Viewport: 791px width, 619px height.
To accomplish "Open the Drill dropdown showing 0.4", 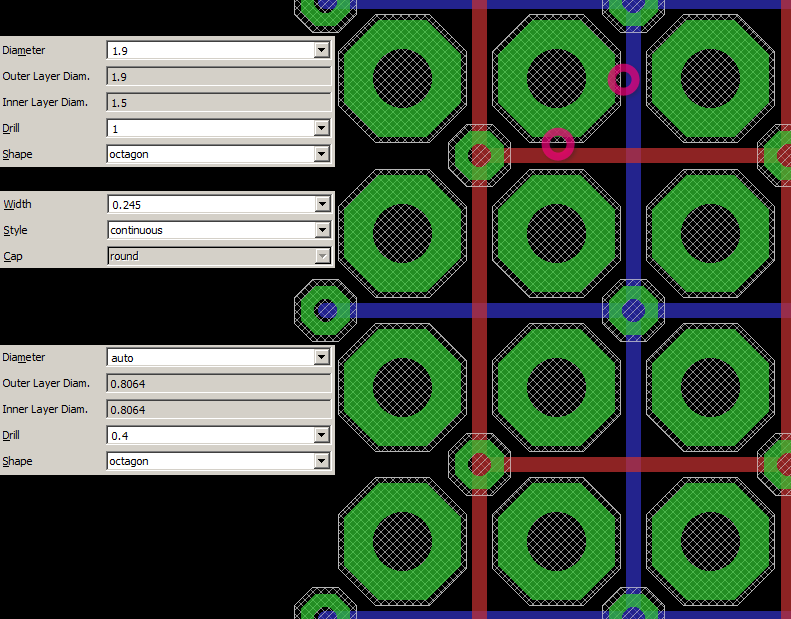I will pyautogui.click(x=321, y=435).
